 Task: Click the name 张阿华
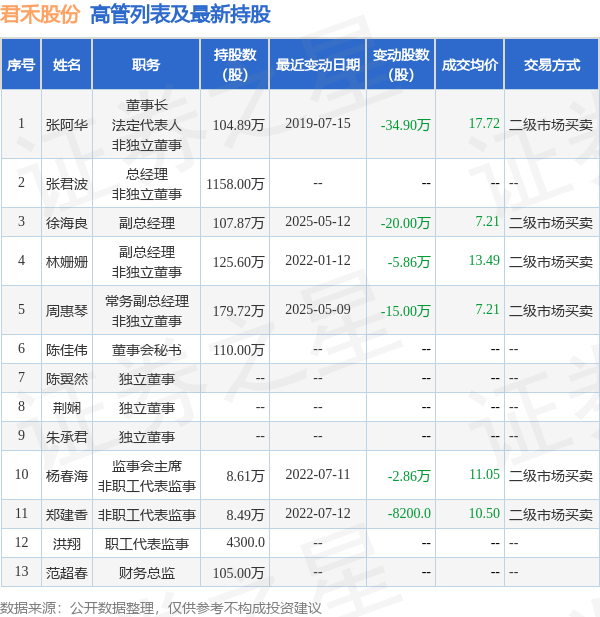pos(67,125)
